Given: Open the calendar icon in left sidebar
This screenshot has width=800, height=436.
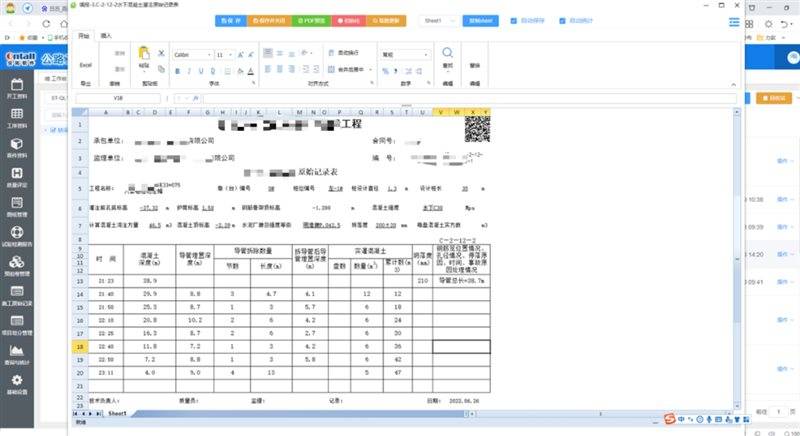Looking at the screenshot, I should point(17,84).
